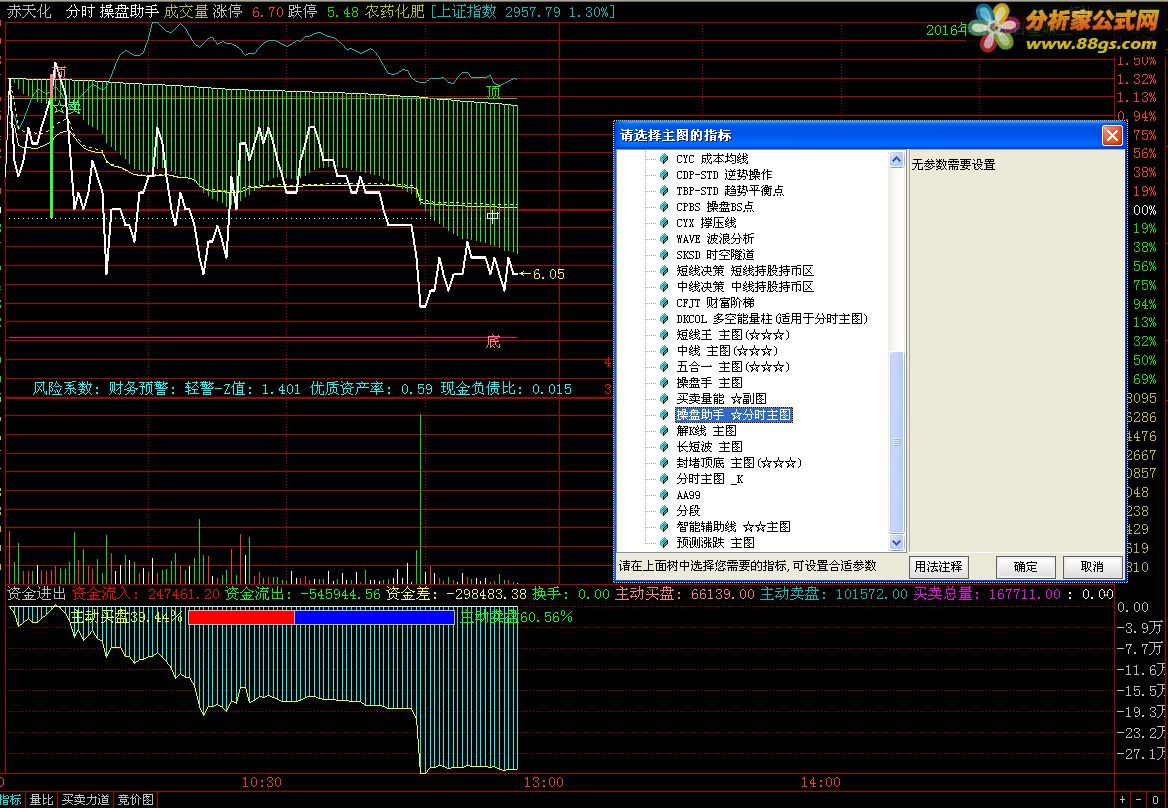Click the 成交量 label in the header

[x=186, y=12]
